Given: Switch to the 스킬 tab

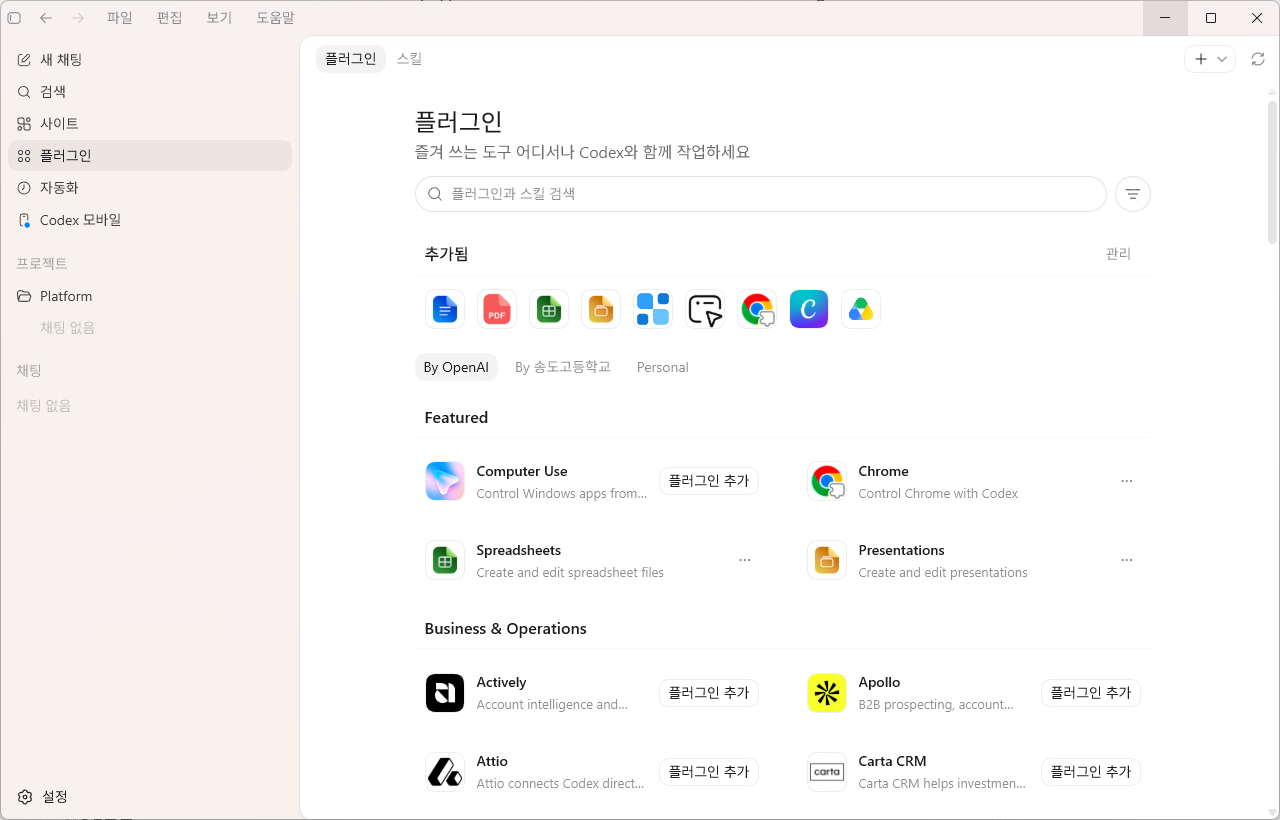Looking at the screenshot, I should 410,59.
